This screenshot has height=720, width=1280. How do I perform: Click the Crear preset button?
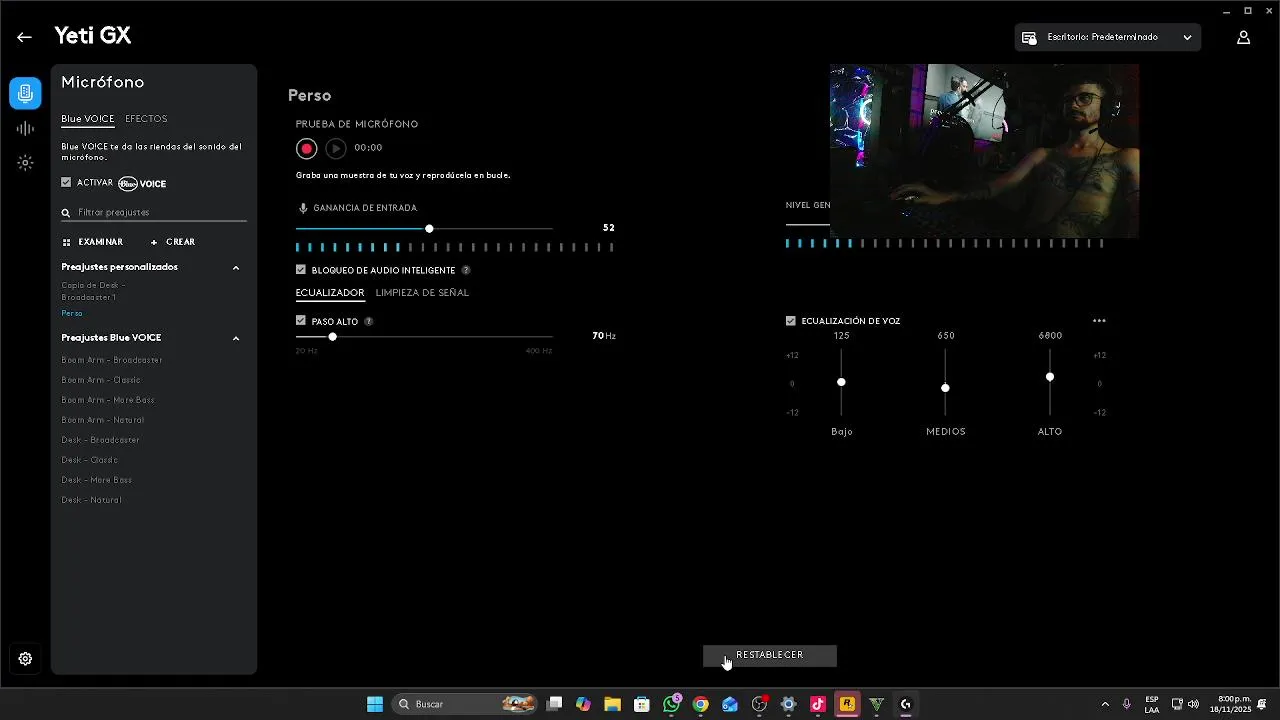(x=173, y=242)
